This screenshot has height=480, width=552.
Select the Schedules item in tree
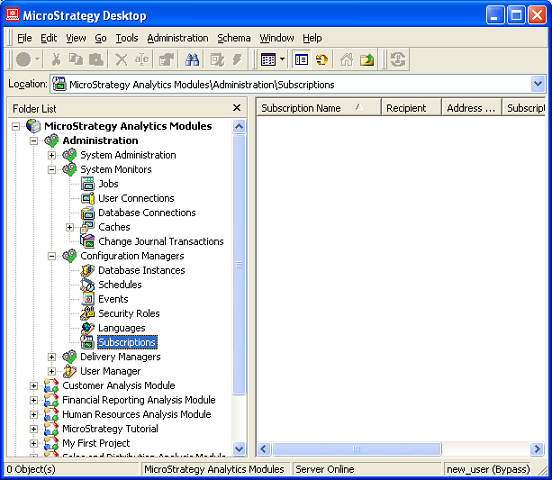pos(120,285)
